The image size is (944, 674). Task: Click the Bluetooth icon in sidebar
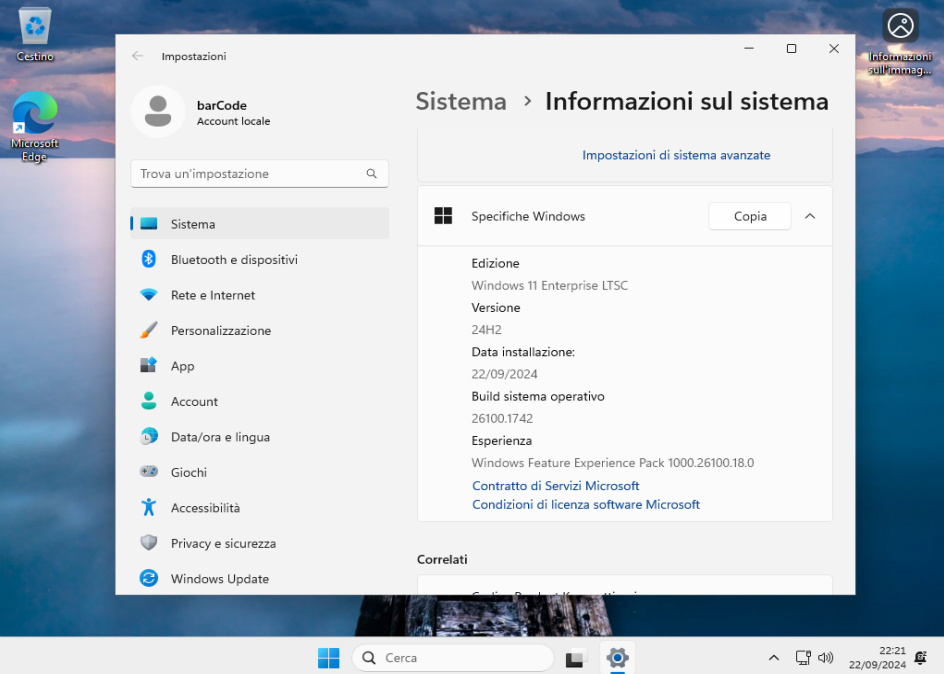click(149, 259)
